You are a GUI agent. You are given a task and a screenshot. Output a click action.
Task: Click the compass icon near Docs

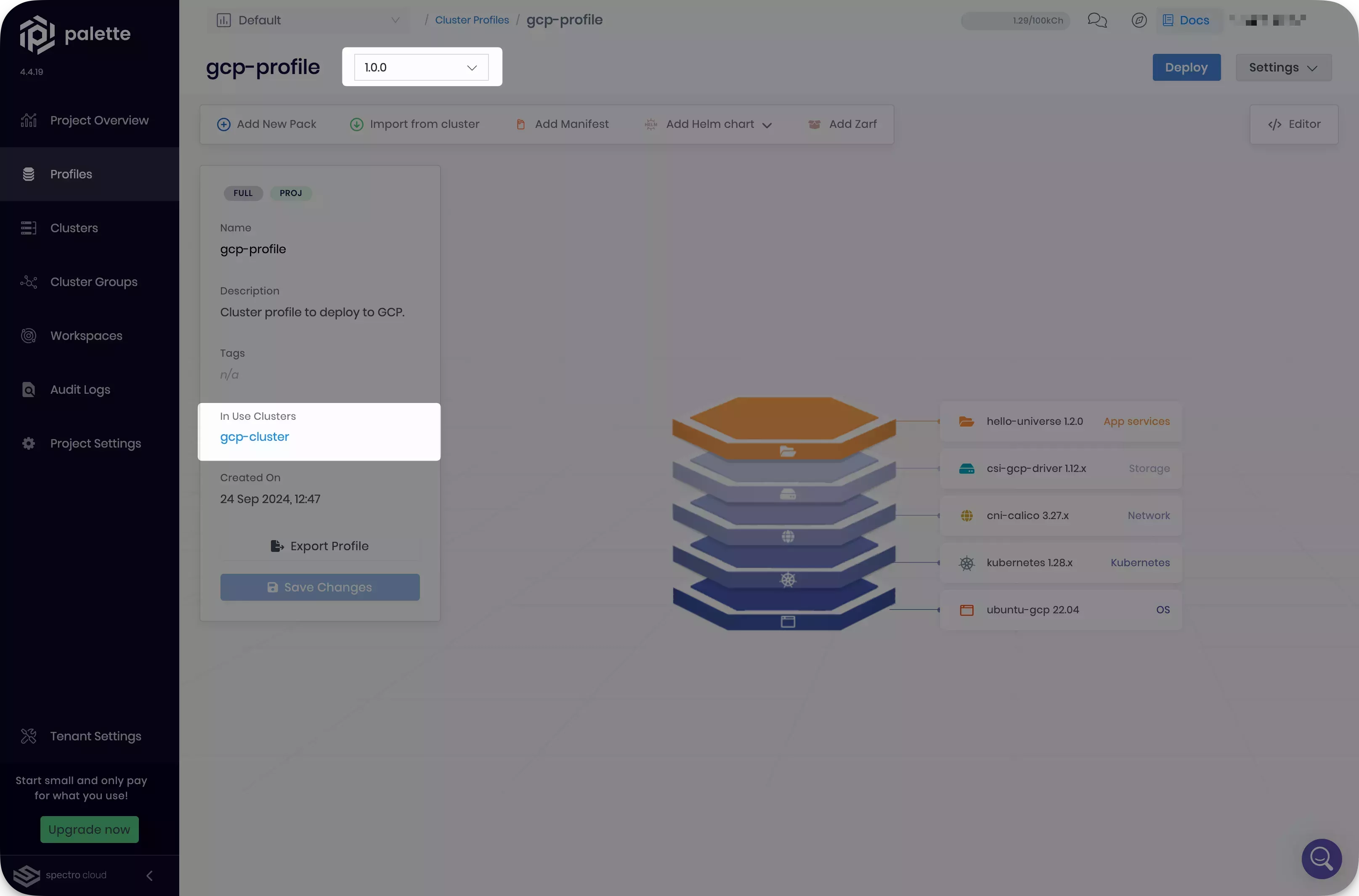pyautogui.click(x=1139, y=20)
